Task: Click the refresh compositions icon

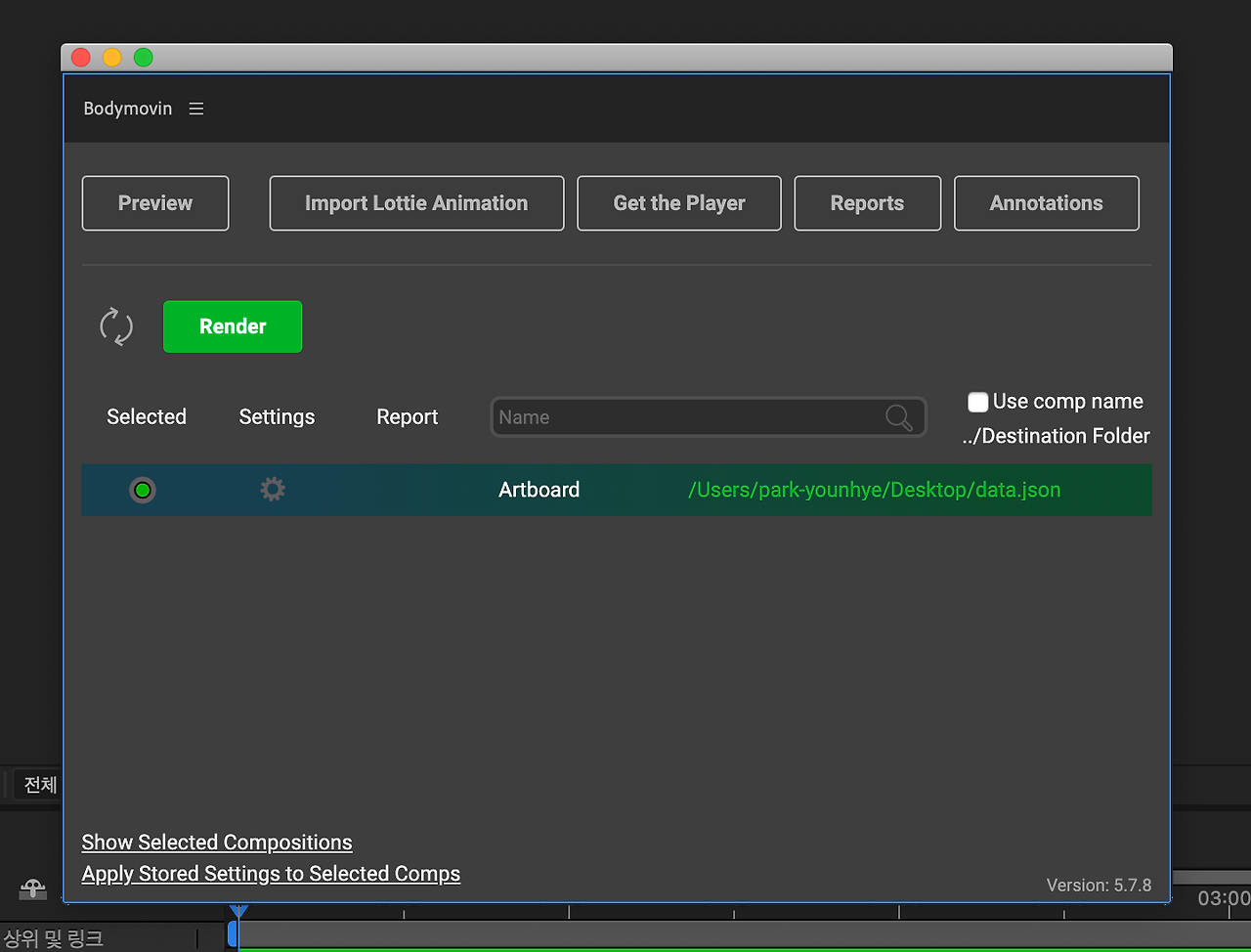Action: (x=116, y=326)
